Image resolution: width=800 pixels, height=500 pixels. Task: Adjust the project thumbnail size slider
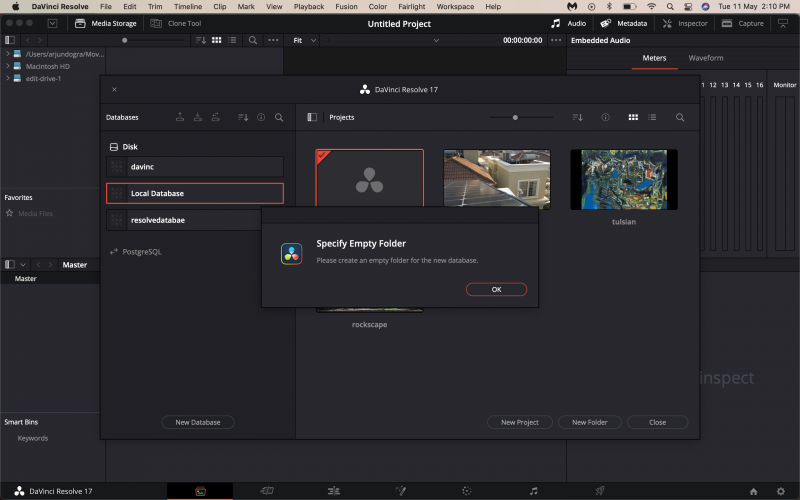[515, 117]
